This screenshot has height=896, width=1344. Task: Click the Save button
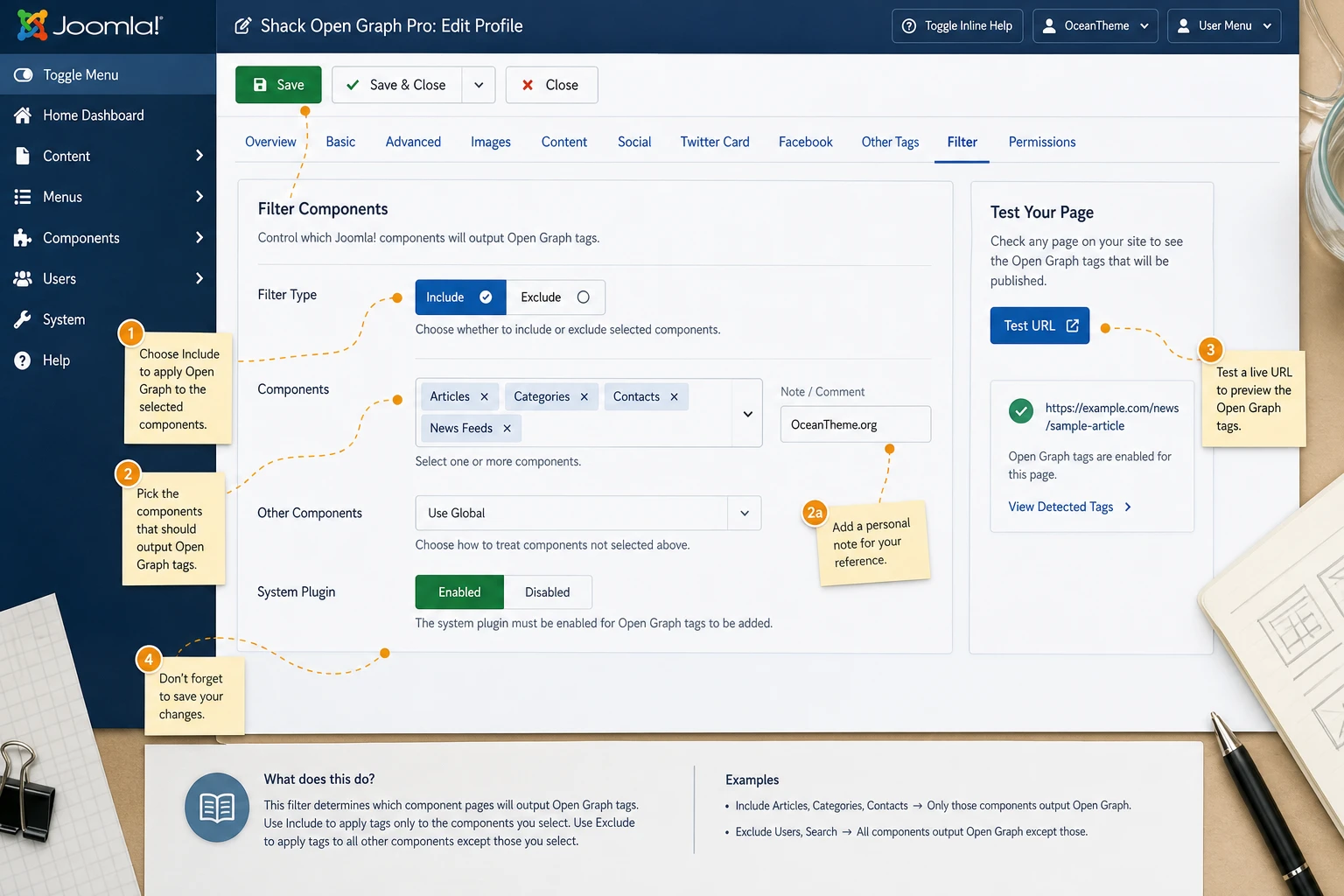click(x=278, y=85)
